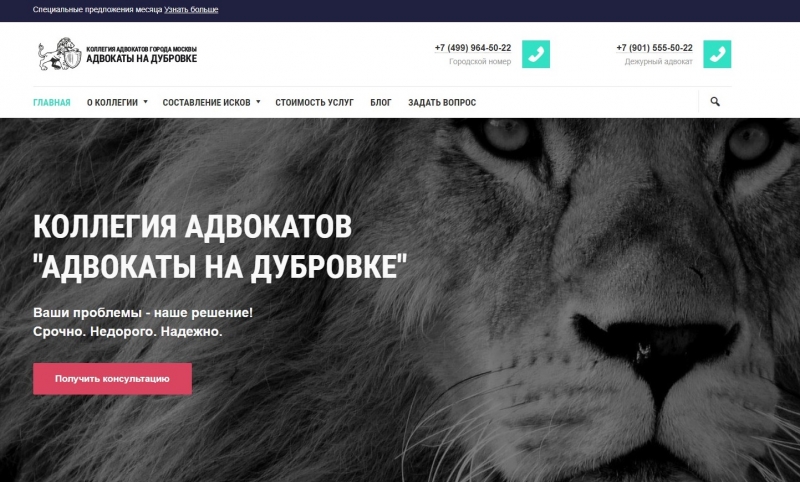This screenshot has width=800, height=482.
Task: Click the phone icon beside the duty lawyer number
Action: point(717,54)
